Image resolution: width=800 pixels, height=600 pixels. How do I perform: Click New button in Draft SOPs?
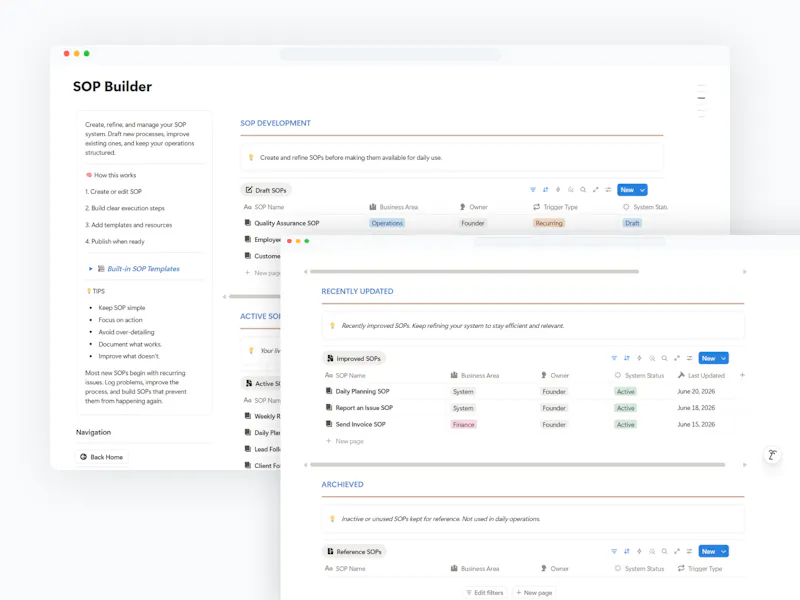627,190
